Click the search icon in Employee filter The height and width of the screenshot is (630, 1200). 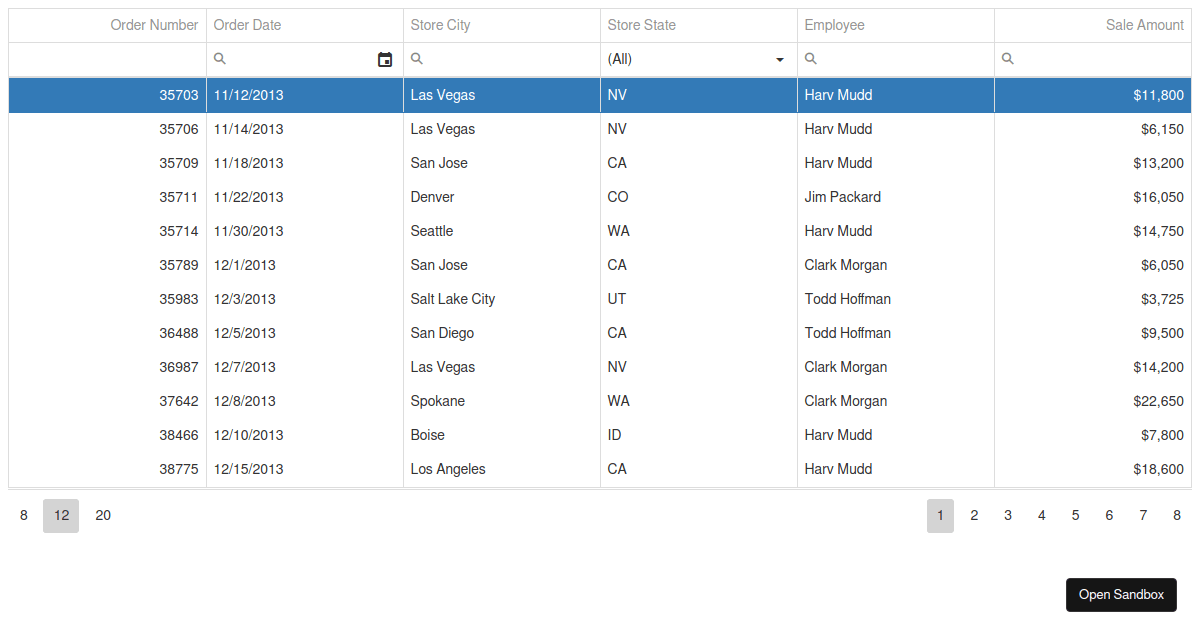pos(810,59)
